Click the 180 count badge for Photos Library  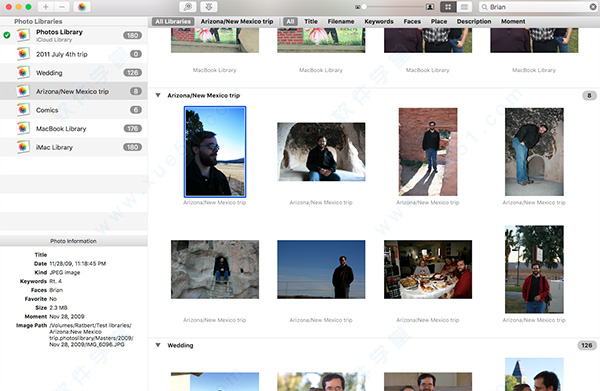tap(132, 35)
